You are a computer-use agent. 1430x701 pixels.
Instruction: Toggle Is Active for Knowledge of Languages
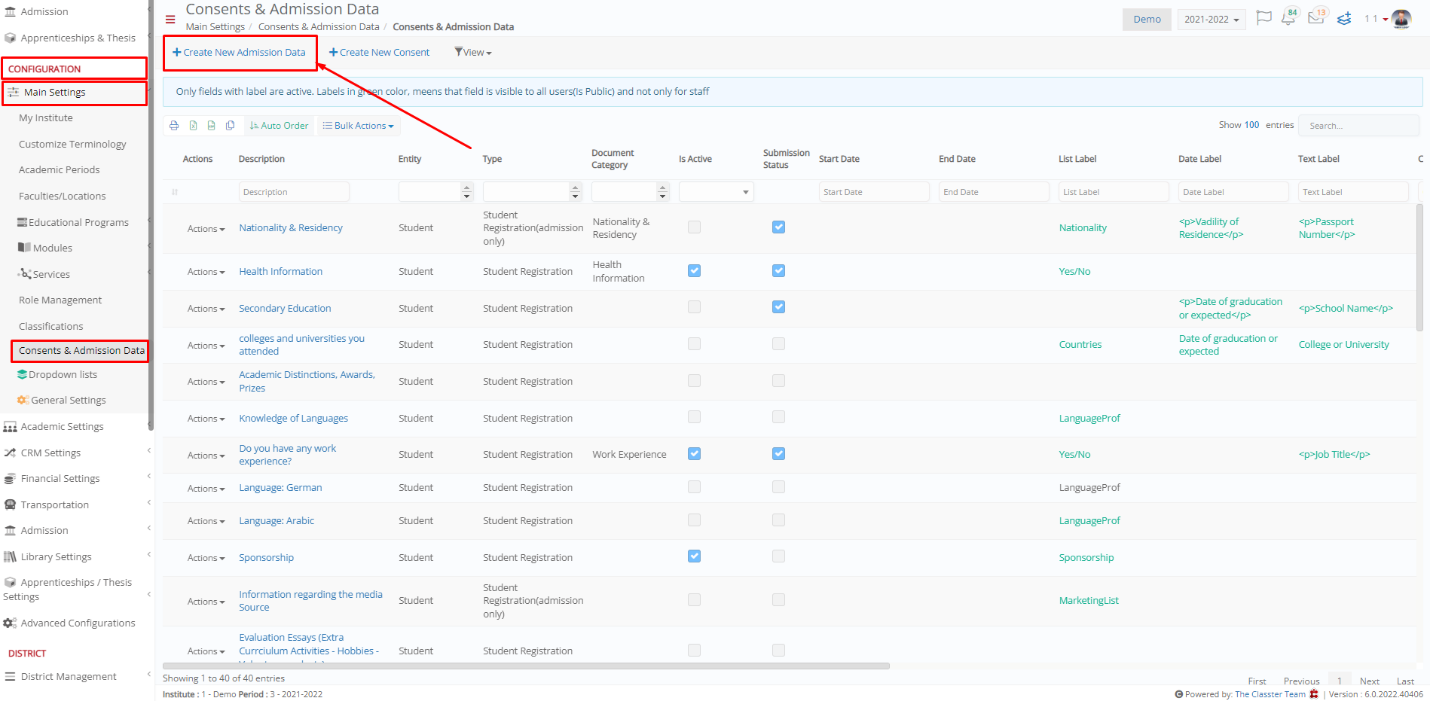tap(694, 417)
